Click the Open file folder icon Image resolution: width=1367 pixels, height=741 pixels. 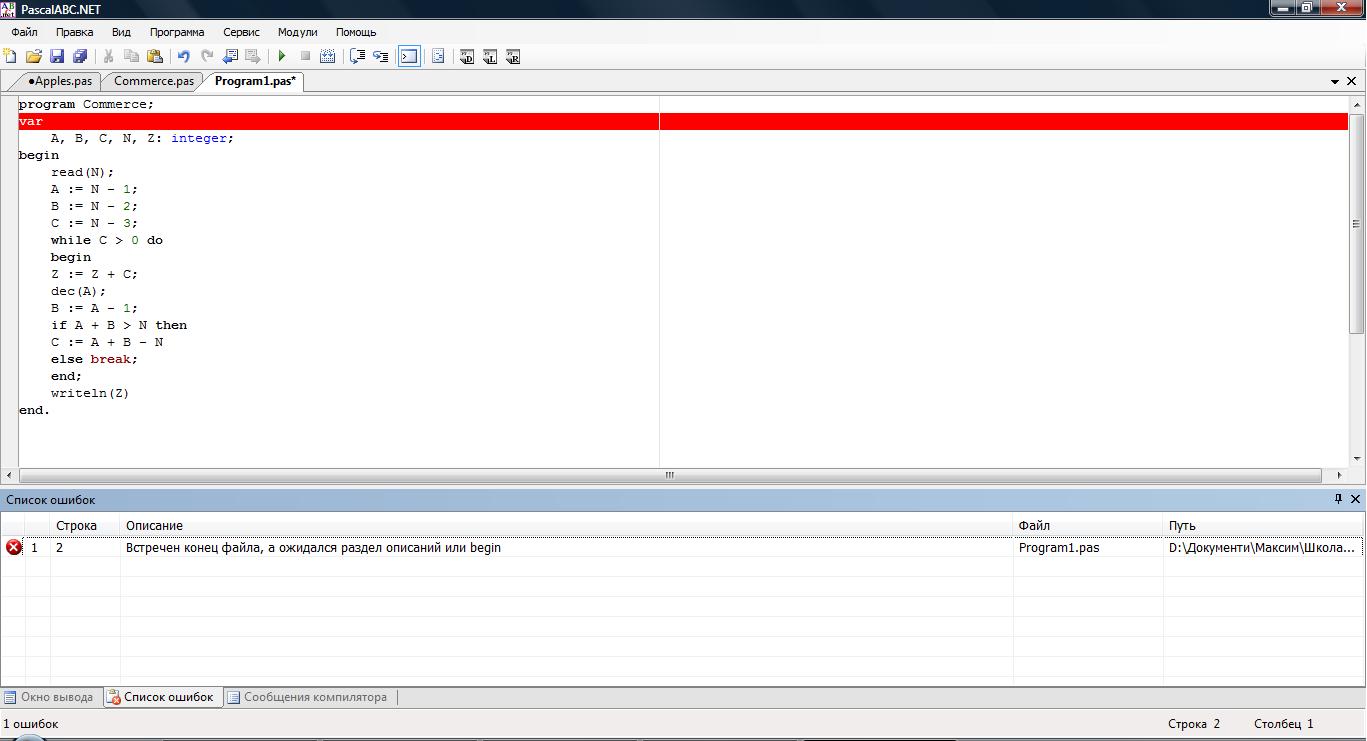pos(34,57)
